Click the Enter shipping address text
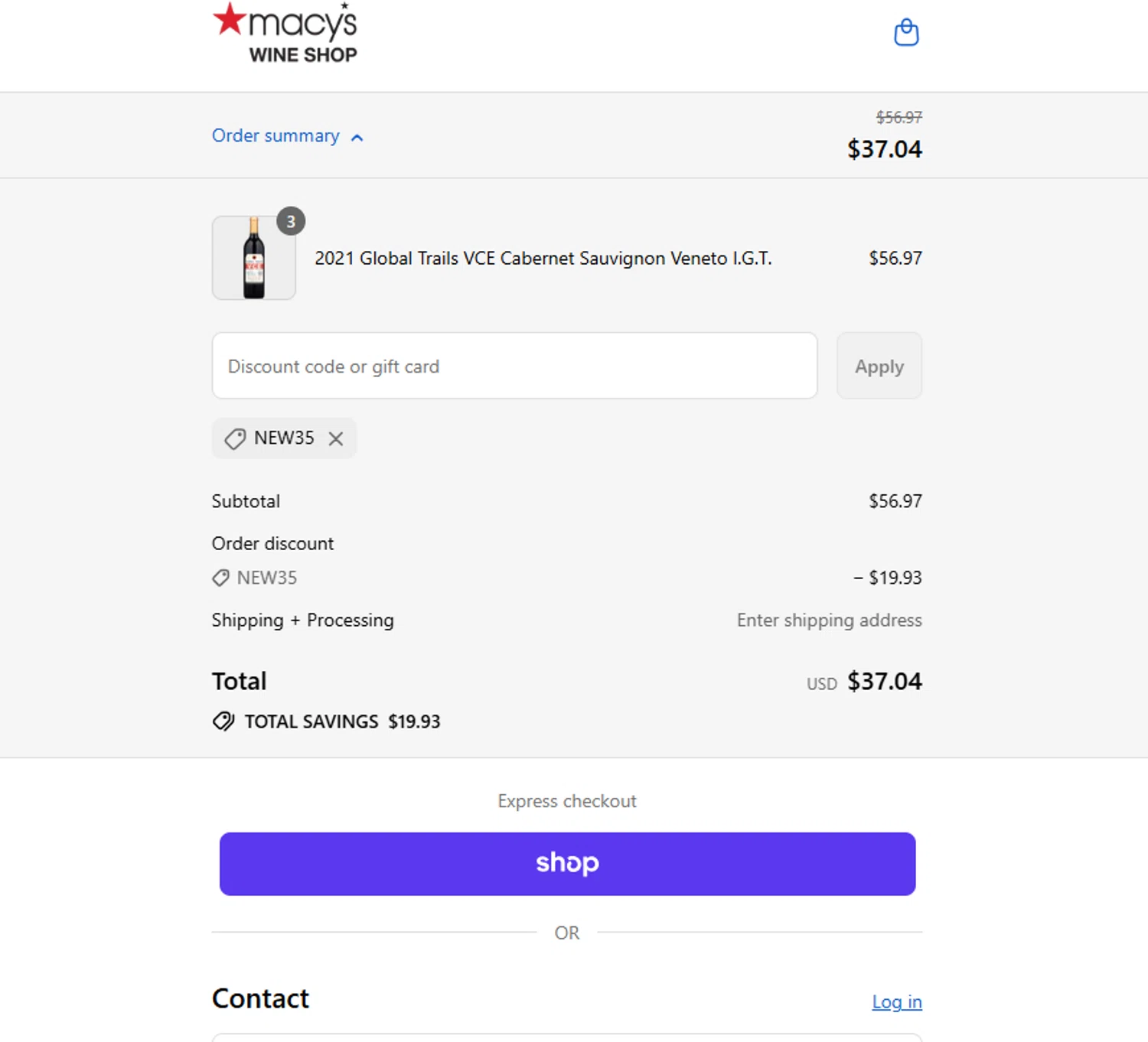 pyautogui.click(x=829, y=620)
